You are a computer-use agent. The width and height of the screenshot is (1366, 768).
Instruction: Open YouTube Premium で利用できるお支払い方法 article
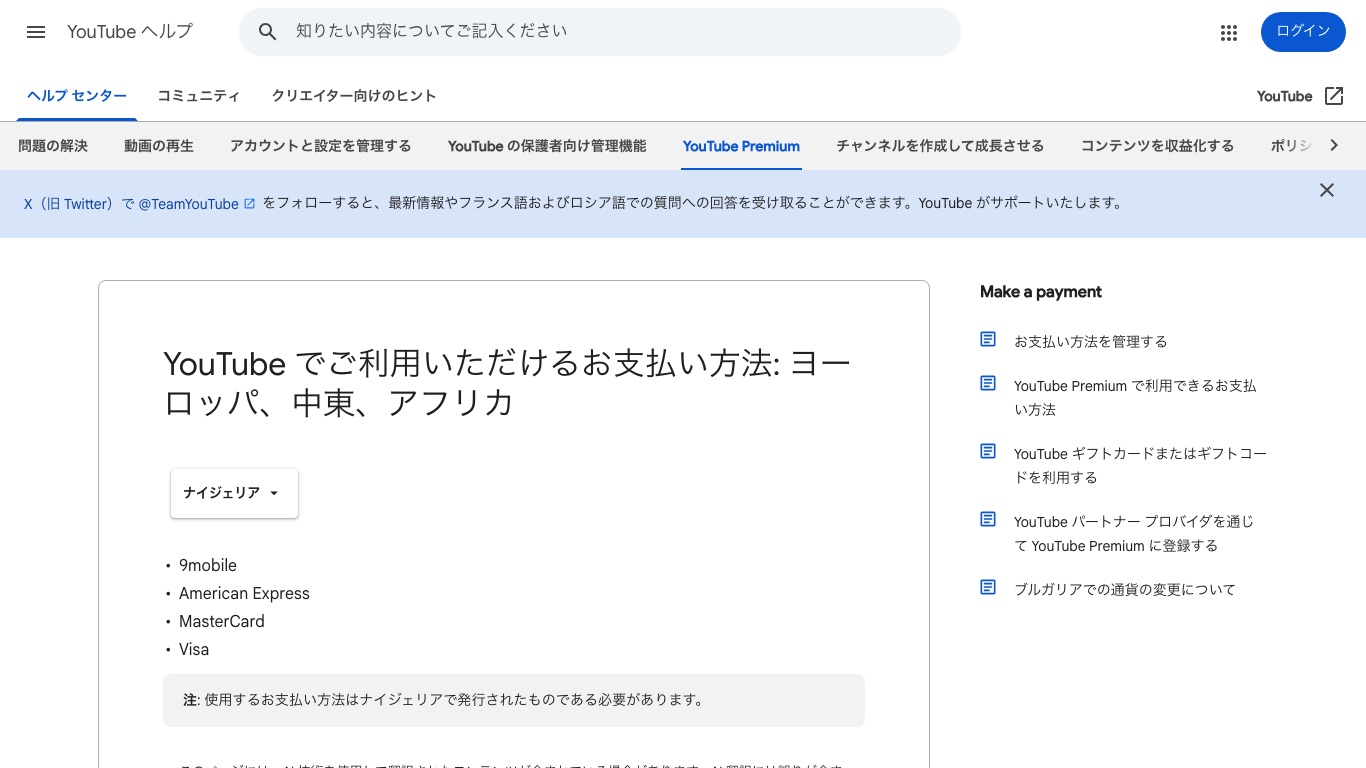tap(1135, 397)
